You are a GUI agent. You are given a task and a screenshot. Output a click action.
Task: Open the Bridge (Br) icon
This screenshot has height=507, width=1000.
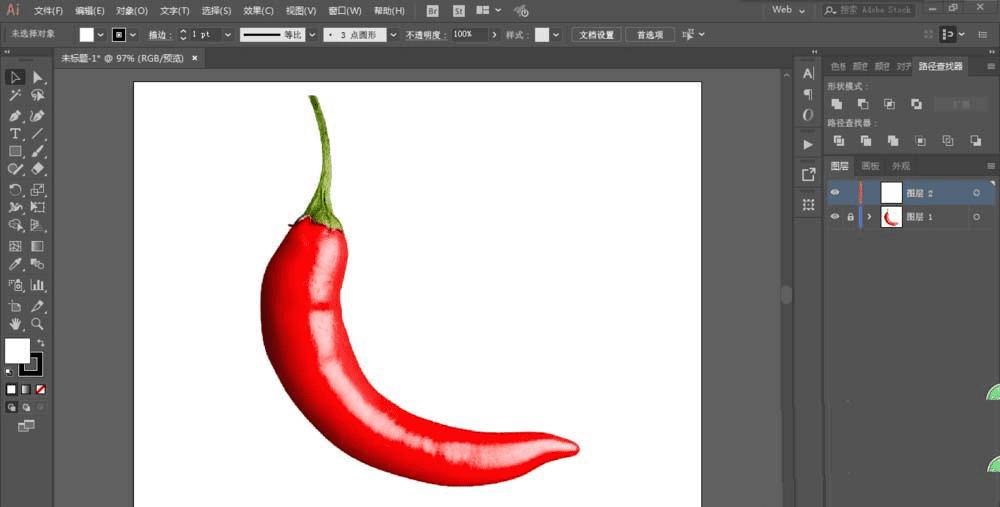tap(432, 11)
